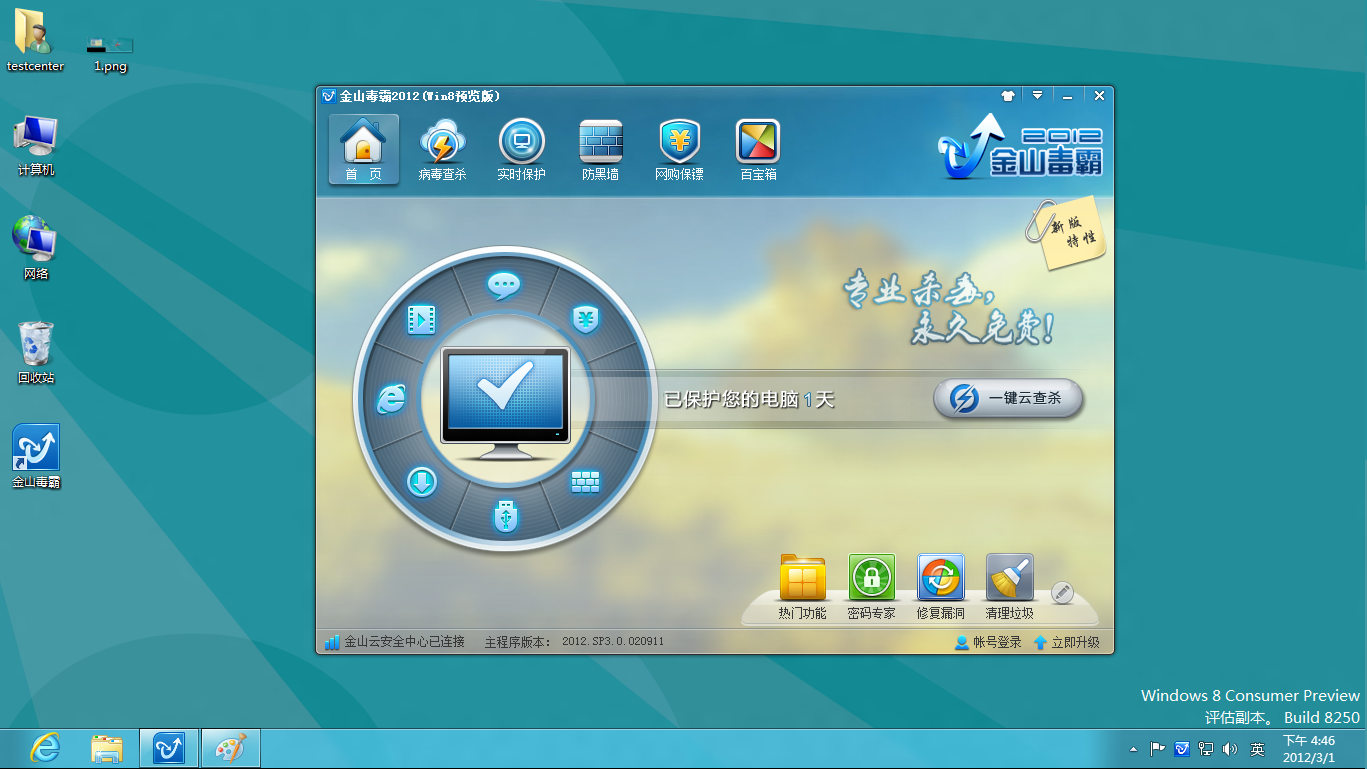Open the 病毒查杀 virus scan tab
This screenshot has width=1367, height=769.
point(441,150)
